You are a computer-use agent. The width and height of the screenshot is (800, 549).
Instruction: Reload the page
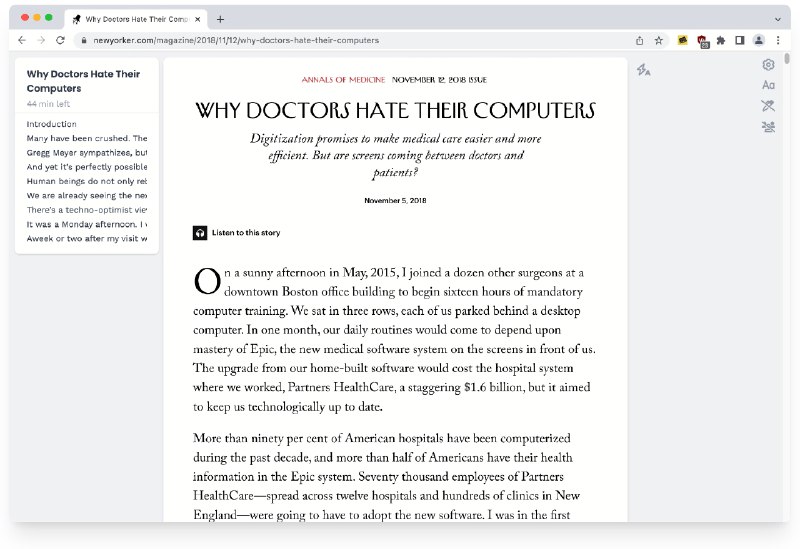coord(60,40)
